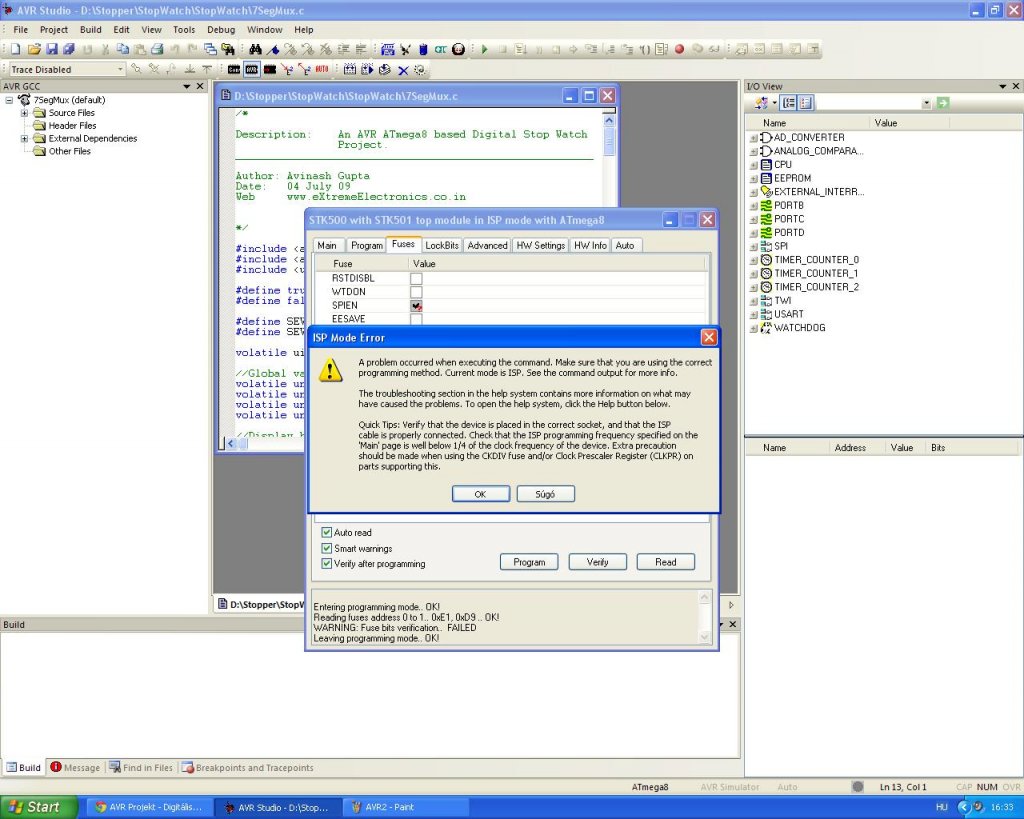Viewport: 1024px width, 819px height.
Task: Uncheck the Auto read checkbox
Action: [x=327, y=532]
